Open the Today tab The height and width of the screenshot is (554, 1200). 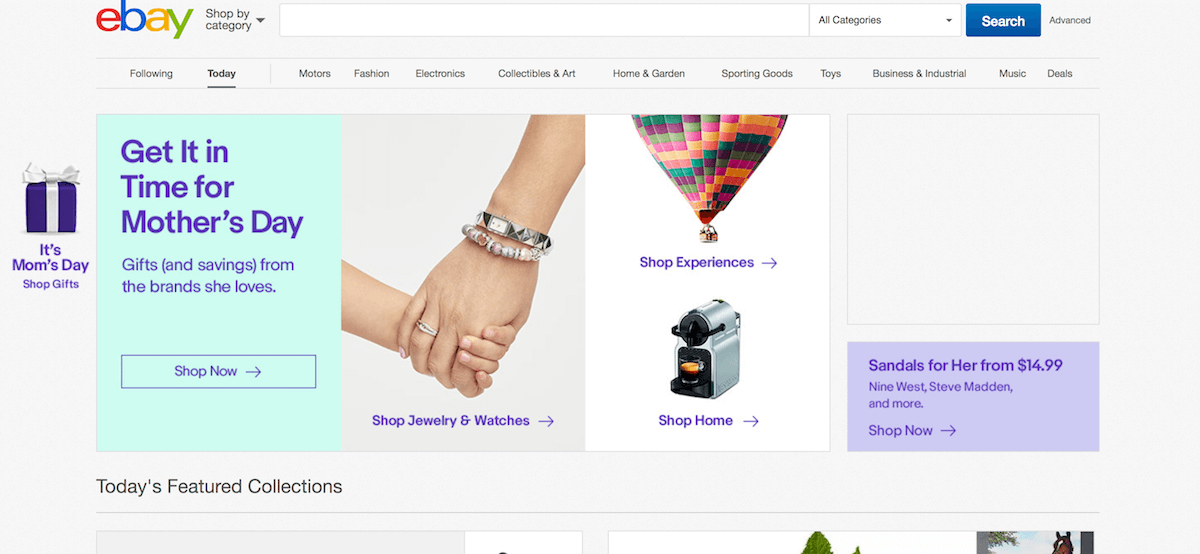coord(222,74)
